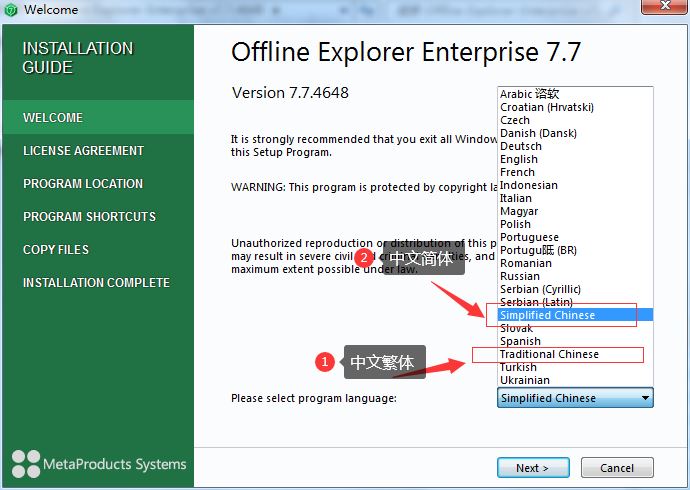The width and height of the screenshot is (690, 490).
Task: Choose the Portuguese (BR) language option
Action: pos(575,250)
